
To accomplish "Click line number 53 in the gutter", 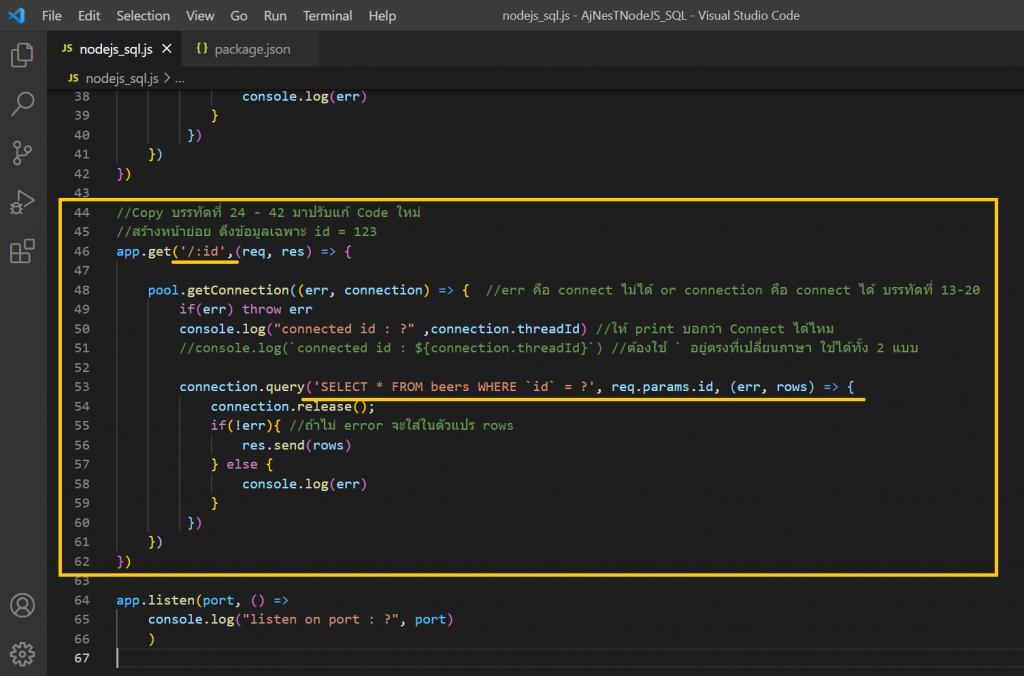I will (x=82, y=387).
